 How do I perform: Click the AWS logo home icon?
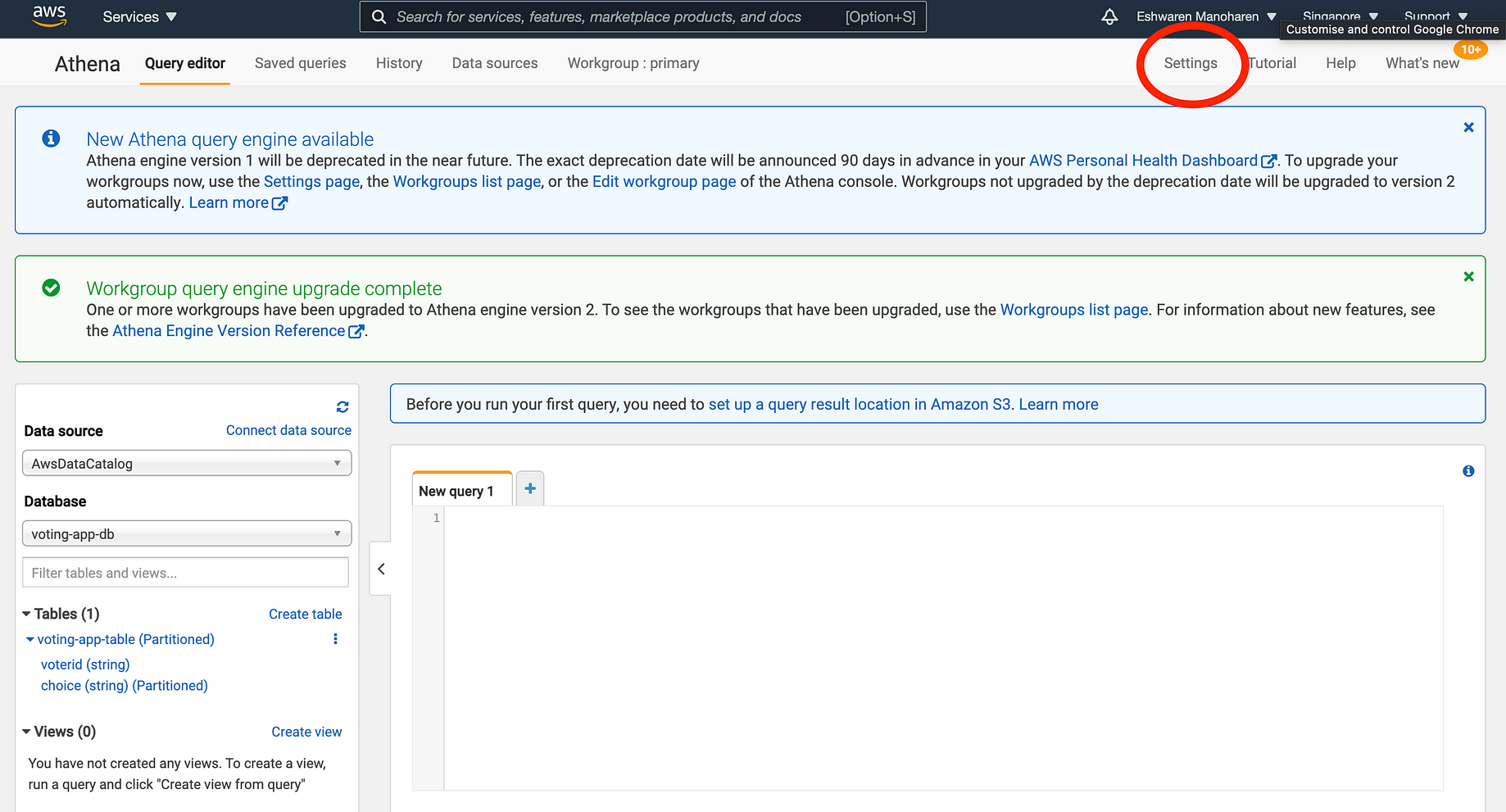49,16
